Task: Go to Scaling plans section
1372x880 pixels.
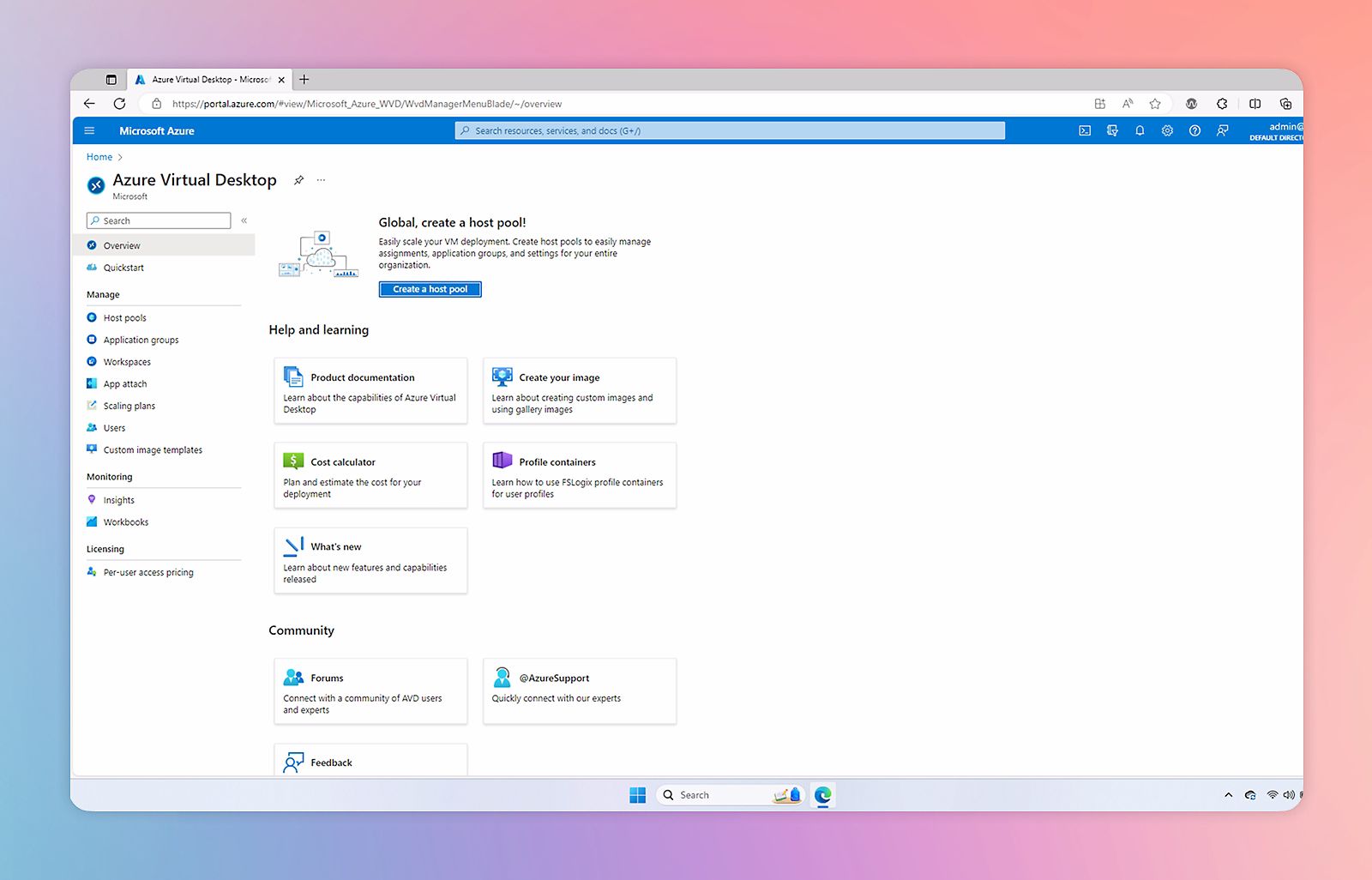Action: pyautogui.click(x=129, y=406)
